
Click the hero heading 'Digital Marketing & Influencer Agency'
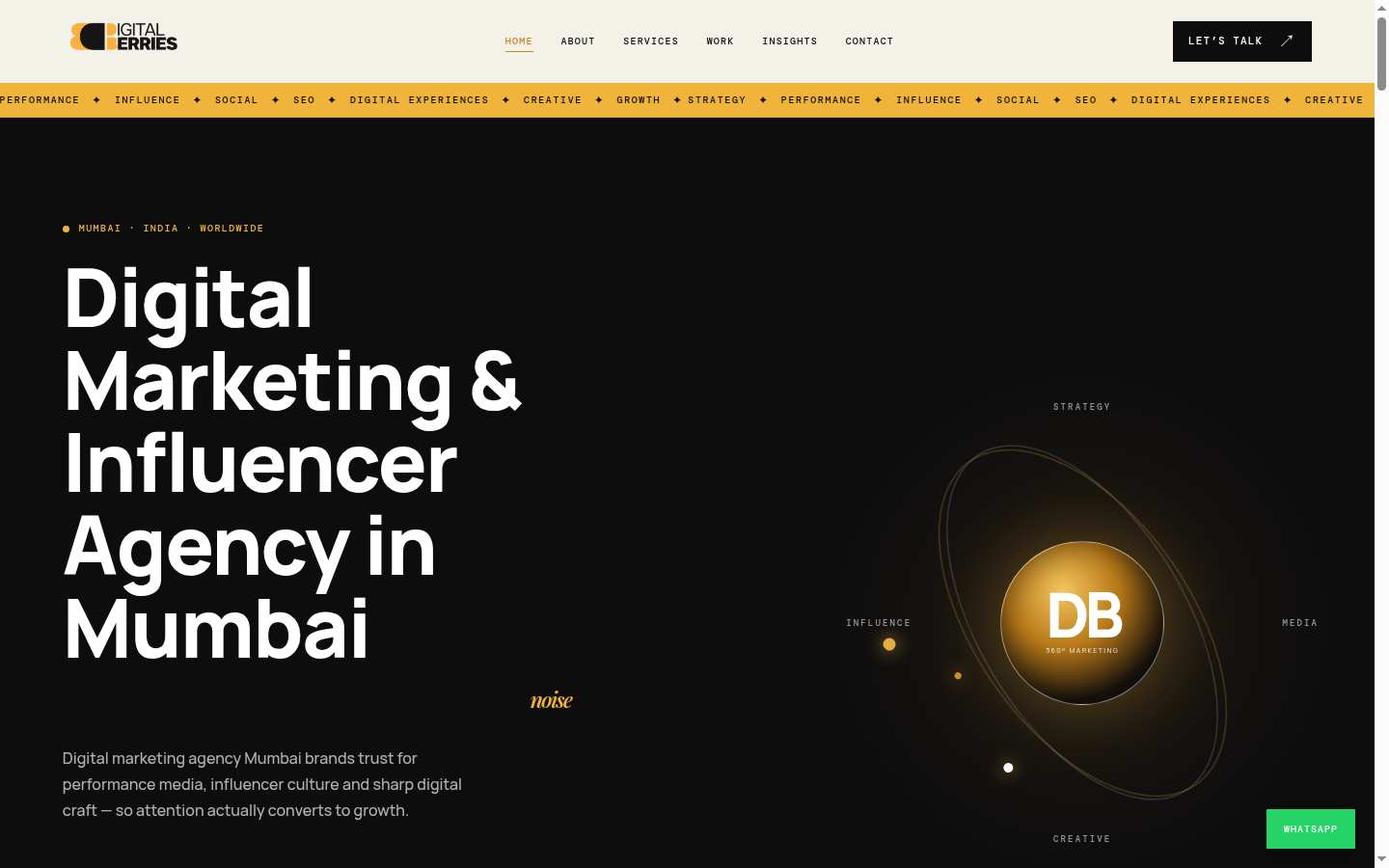pyautogui.click(x=293, y=463)
